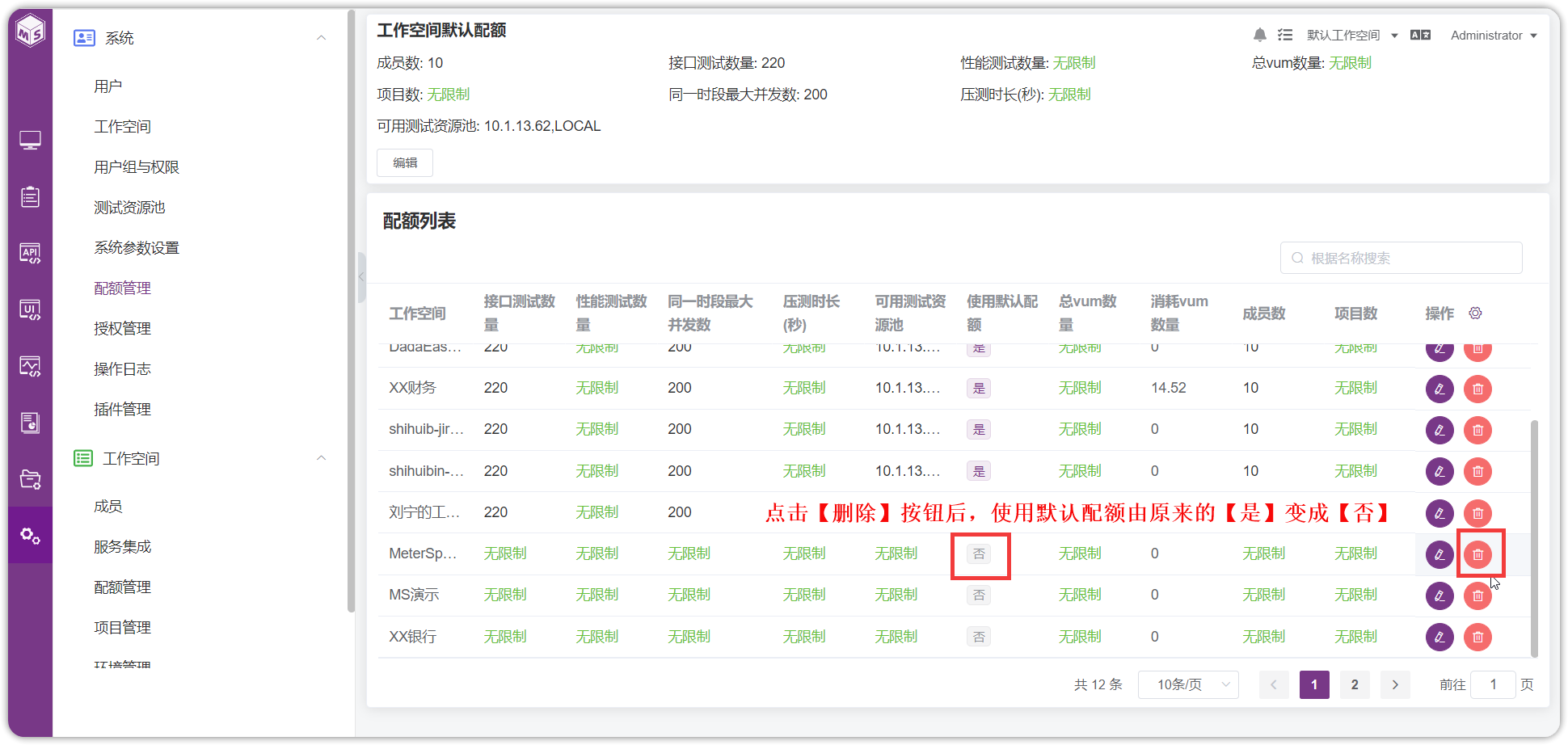The width and height of the screenshot is (1568, 745).
Task: Go to page 2 of quota list
Action: tap(1355, 684)
